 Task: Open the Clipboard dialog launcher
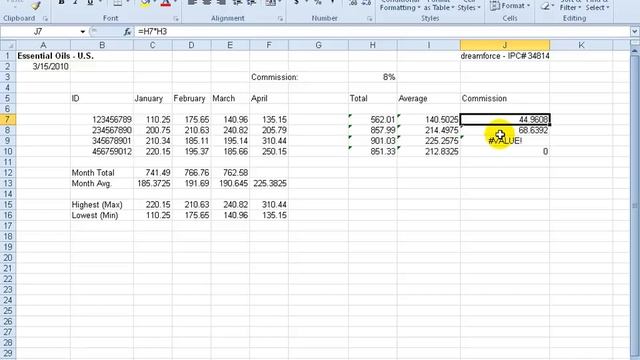tap(45, 19)
